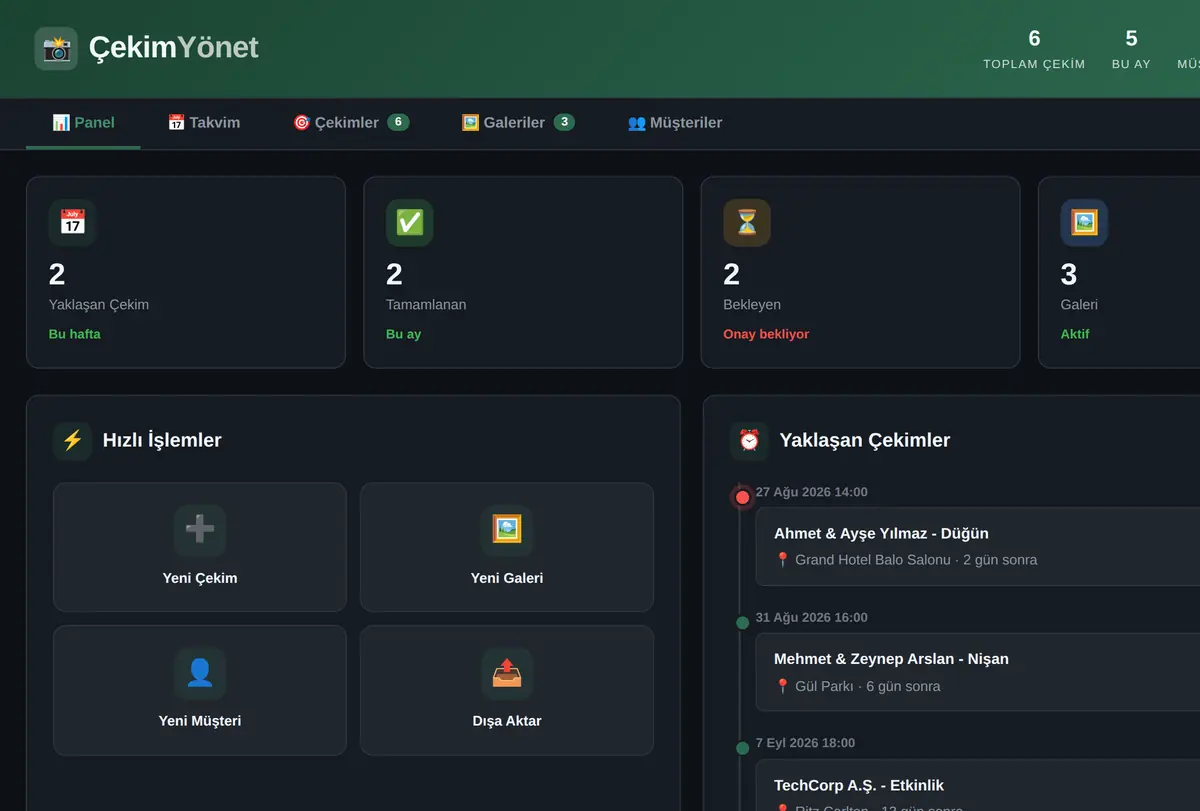
Task: Click the Galeri stat card
Action: pos(1119,272)
